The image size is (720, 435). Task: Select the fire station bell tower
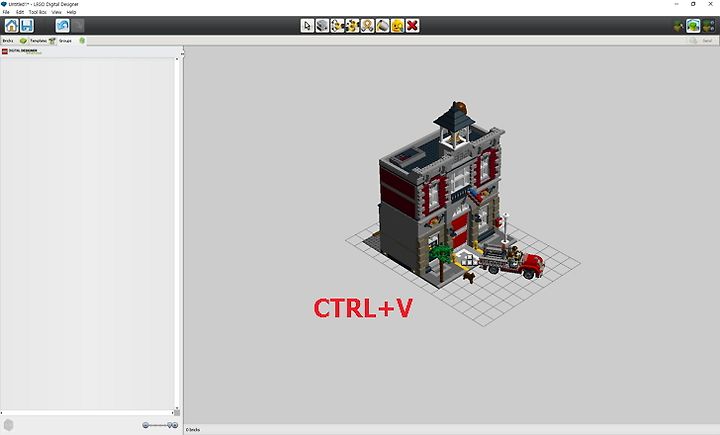(455, 124)
